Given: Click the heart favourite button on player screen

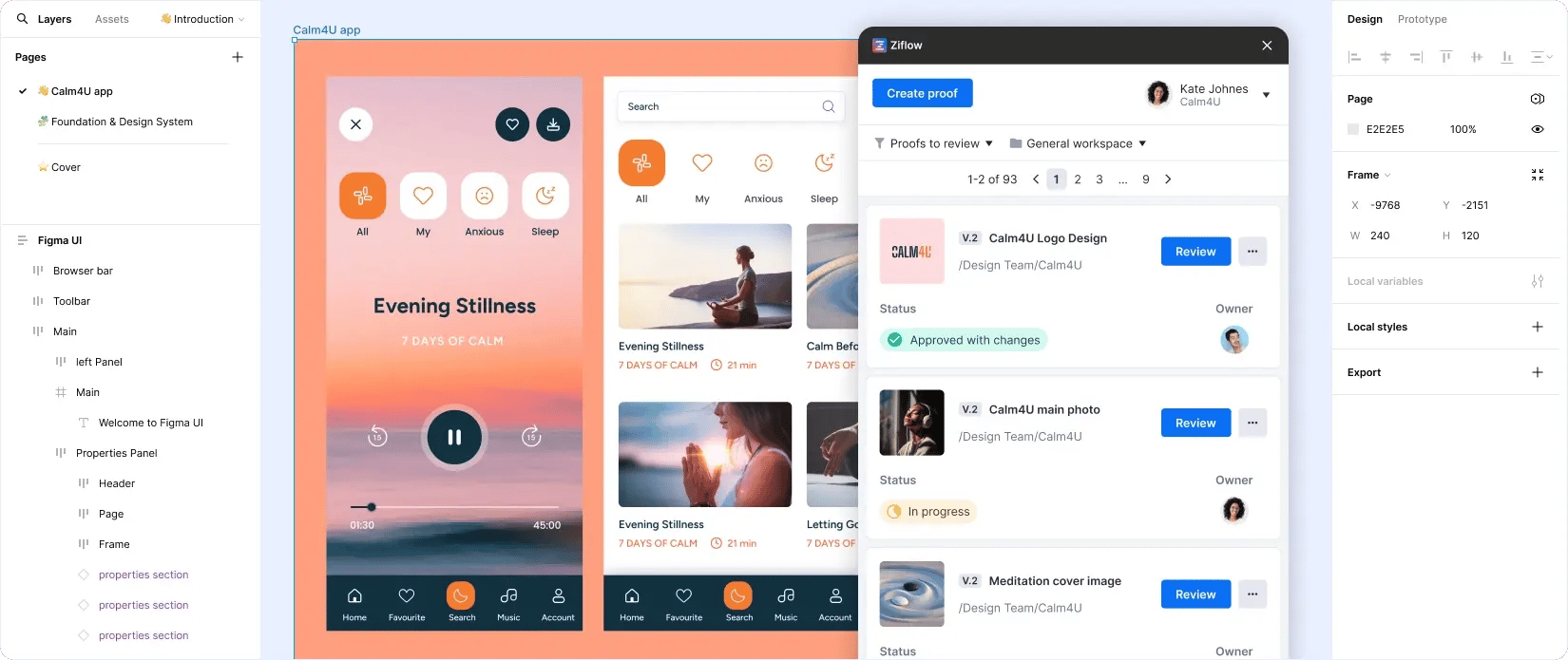Looking at the screenshot, I should (x=512, y=124).
